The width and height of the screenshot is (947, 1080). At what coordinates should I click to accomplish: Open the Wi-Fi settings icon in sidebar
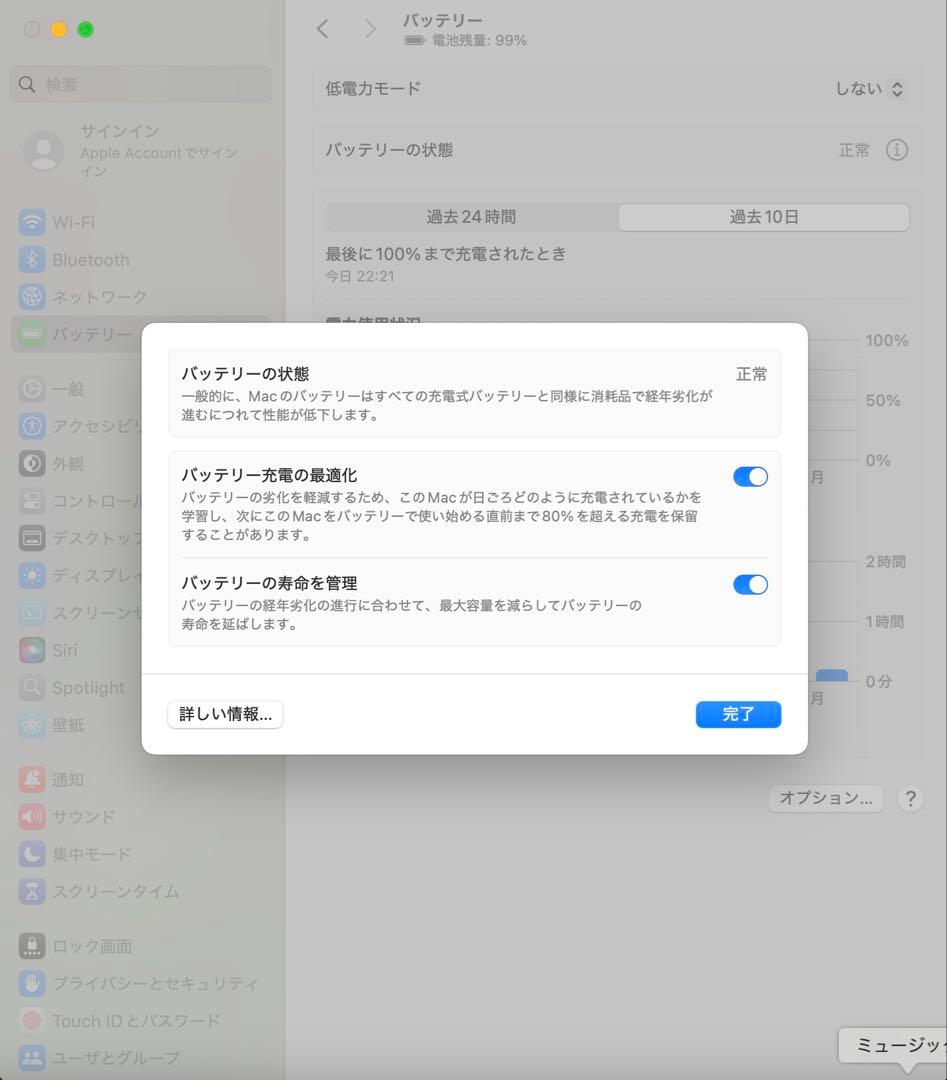[x=31, y=222]
